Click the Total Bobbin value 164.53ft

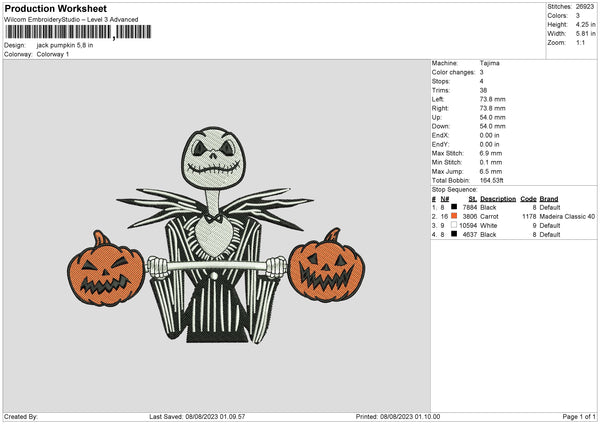(492, 181)
